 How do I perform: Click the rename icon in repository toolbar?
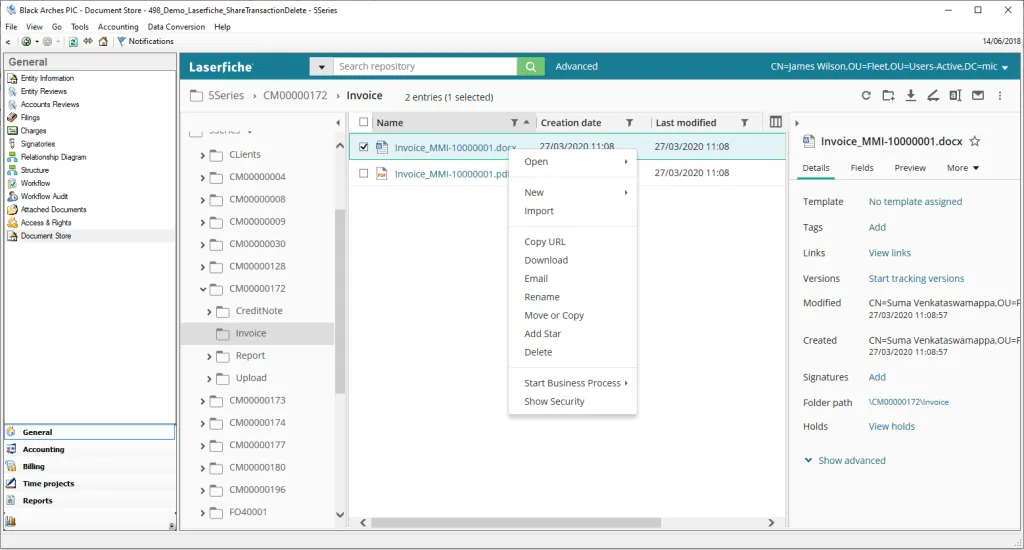tap(955, 95)
